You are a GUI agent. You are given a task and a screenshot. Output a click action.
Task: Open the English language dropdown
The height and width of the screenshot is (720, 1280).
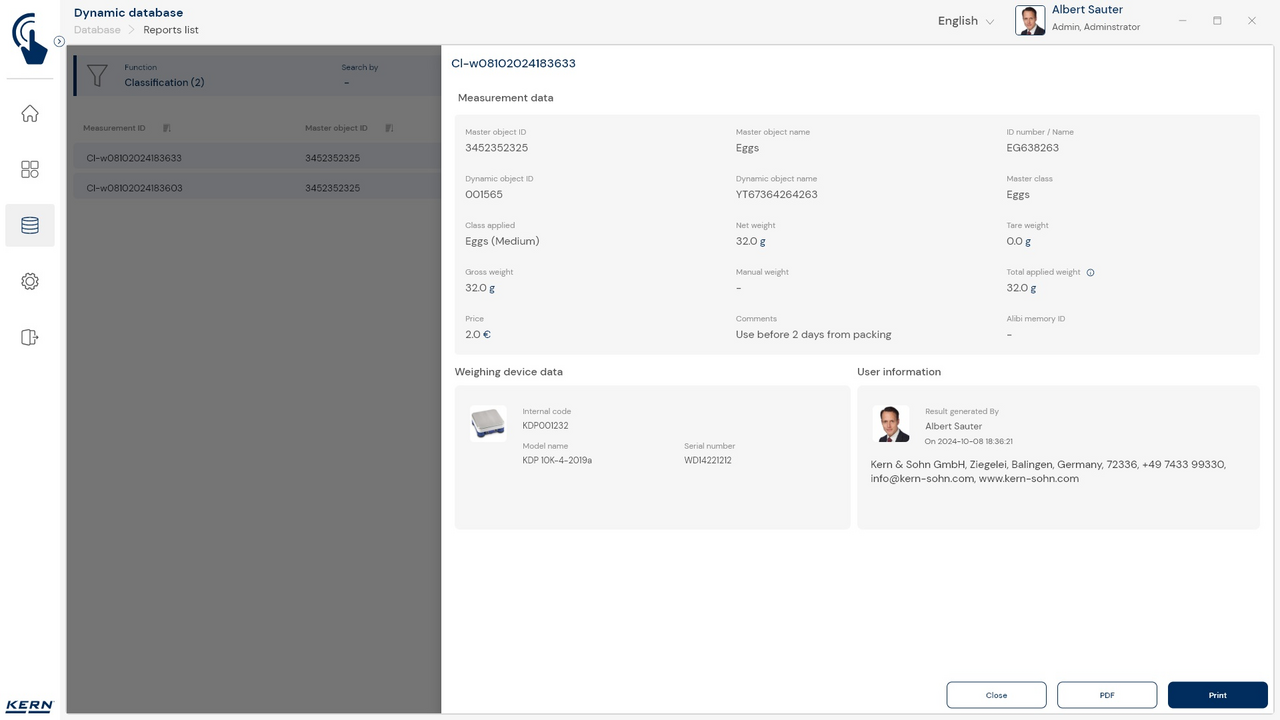coord(965,21)
